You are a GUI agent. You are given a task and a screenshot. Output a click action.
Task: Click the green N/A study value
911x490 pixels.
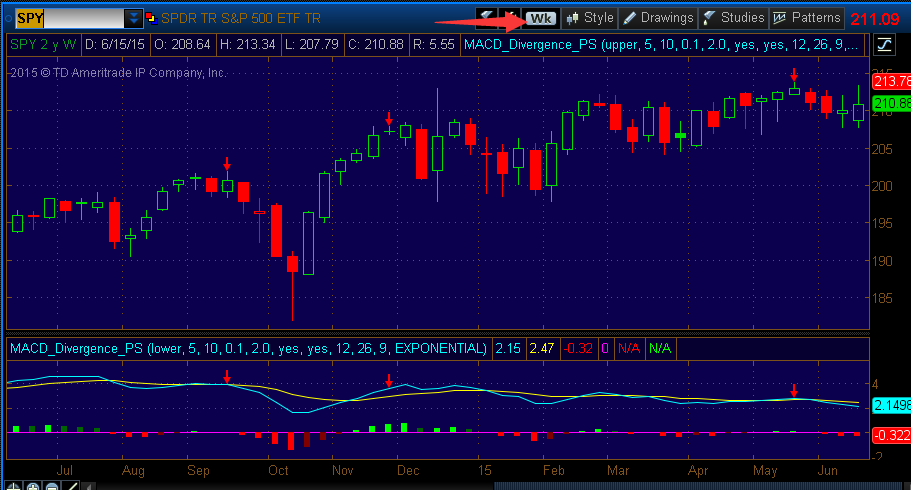tap(660, 349)
